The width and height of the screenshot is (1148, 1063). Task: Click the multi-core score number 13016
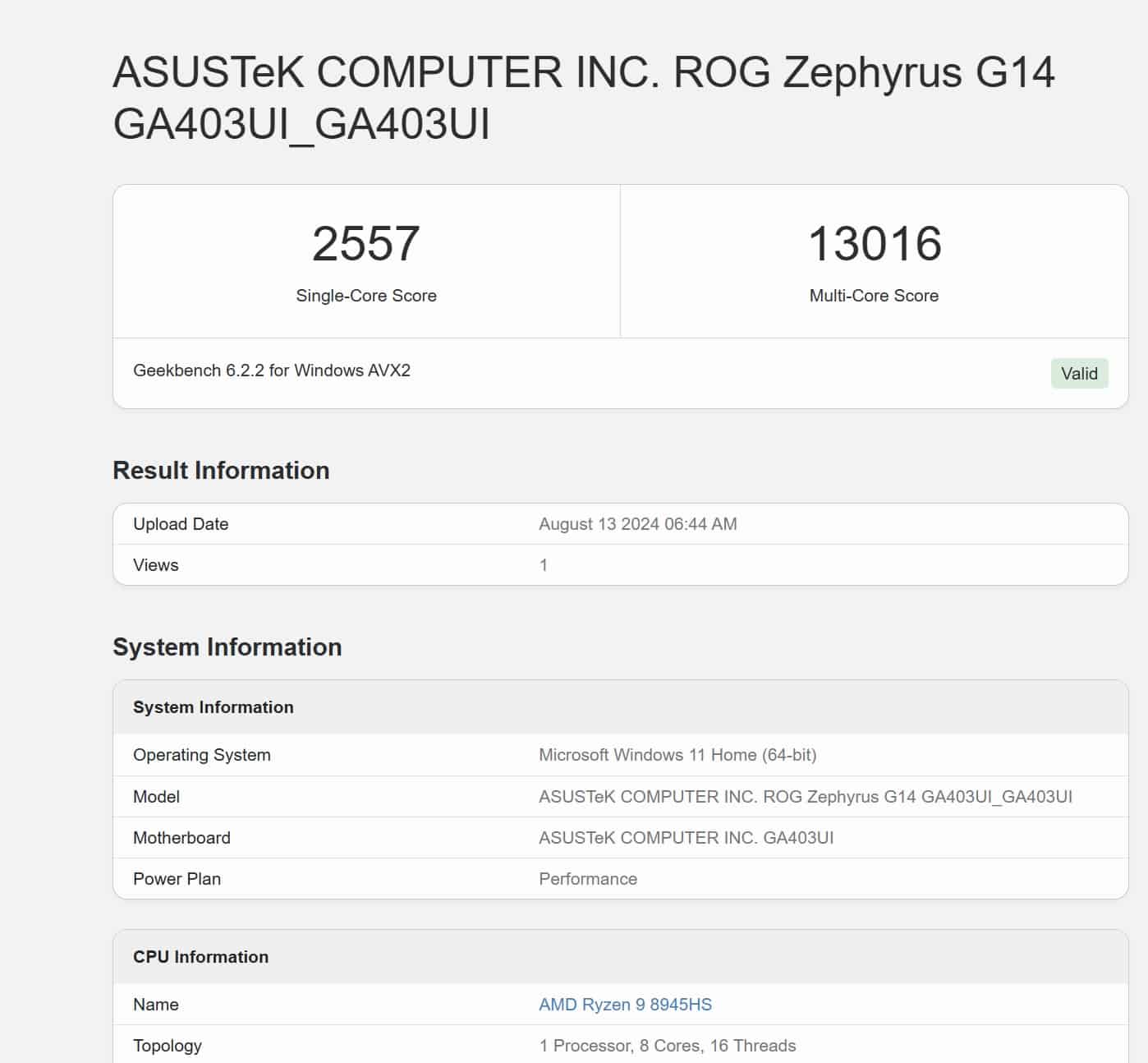875,244
